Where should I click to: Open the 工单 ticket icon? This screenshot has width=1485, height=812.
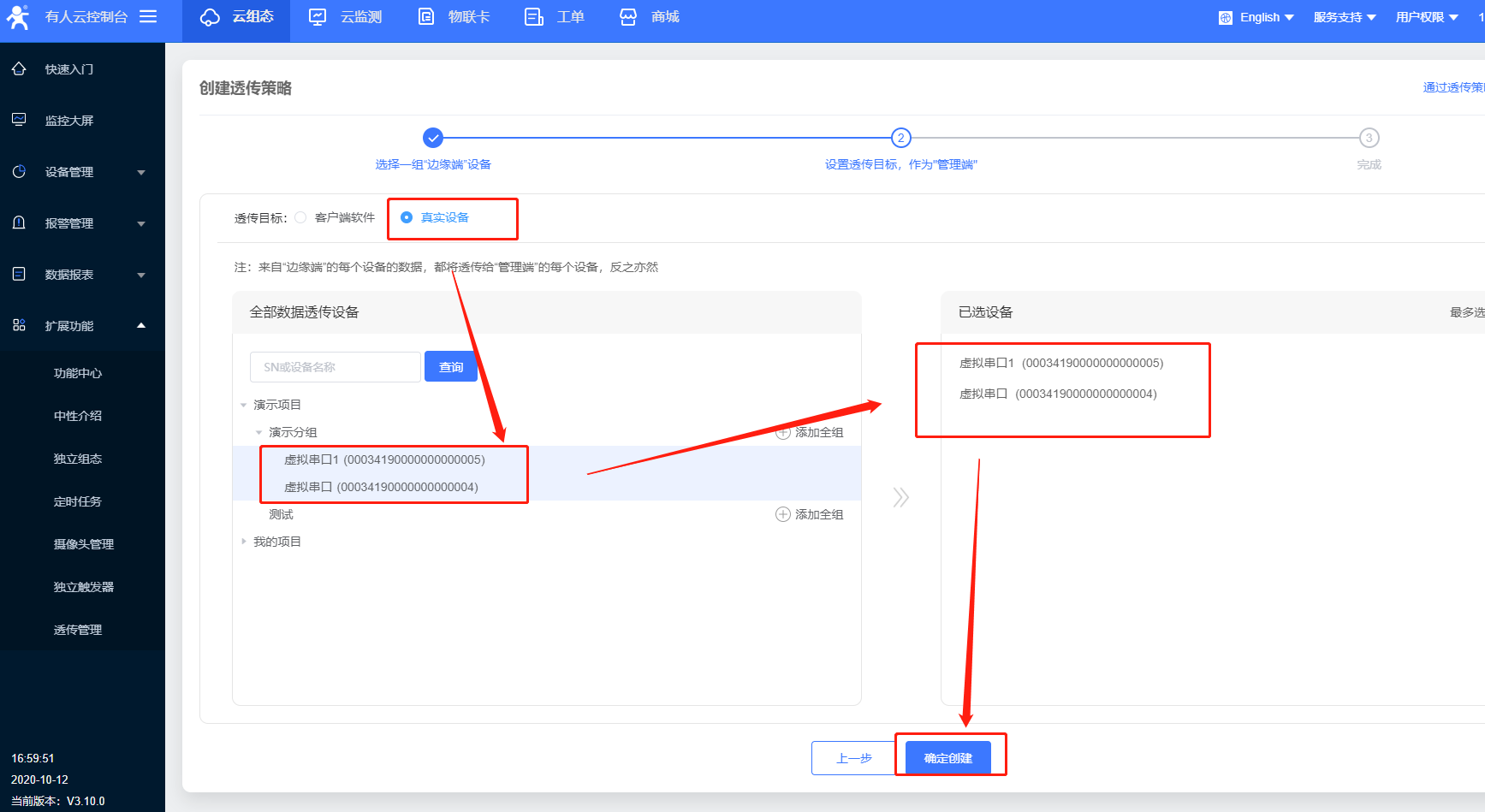534,17
